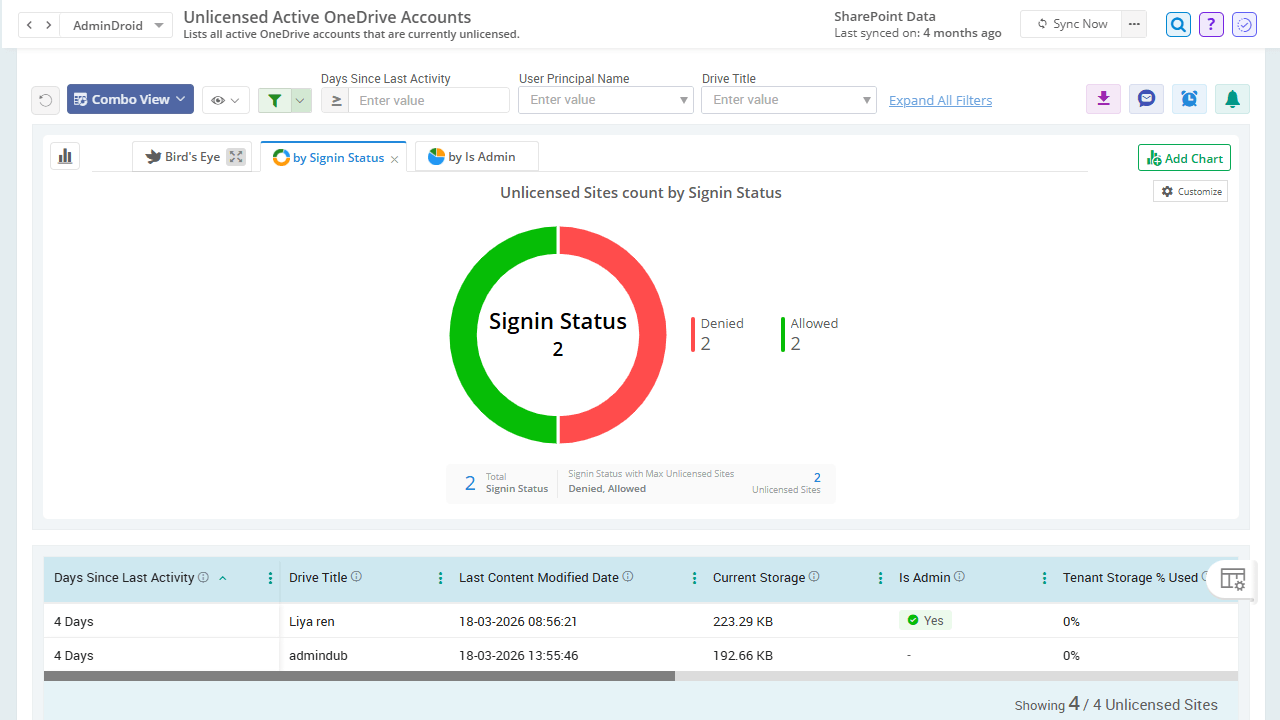Screen dimensions: 1280x720
Task: Open the more options next to Sync Now
Action: (1133, 24)
